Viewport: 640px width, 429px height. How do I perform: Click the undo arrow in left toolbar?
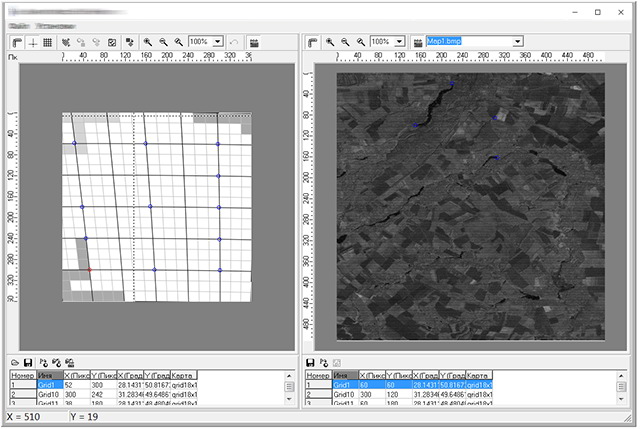(x=234, y=42)
